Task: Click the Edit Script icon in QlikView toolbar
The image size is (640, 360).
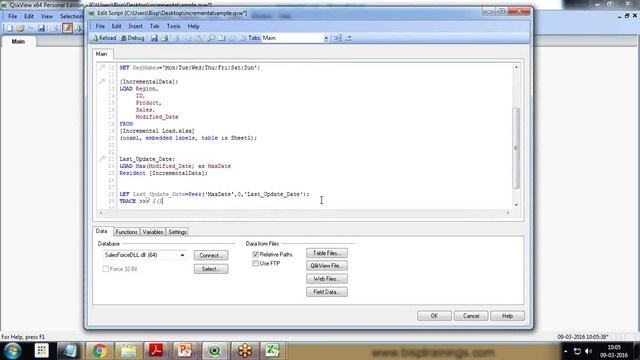Action: coord(67,28)
